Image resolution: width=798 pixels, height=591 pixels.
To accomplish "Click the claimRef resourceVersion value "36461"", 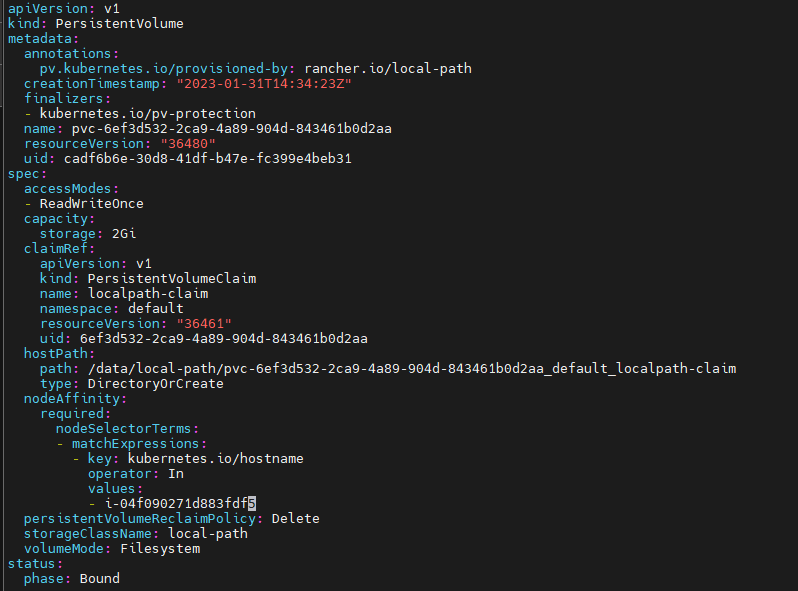I will pos(203,323).
